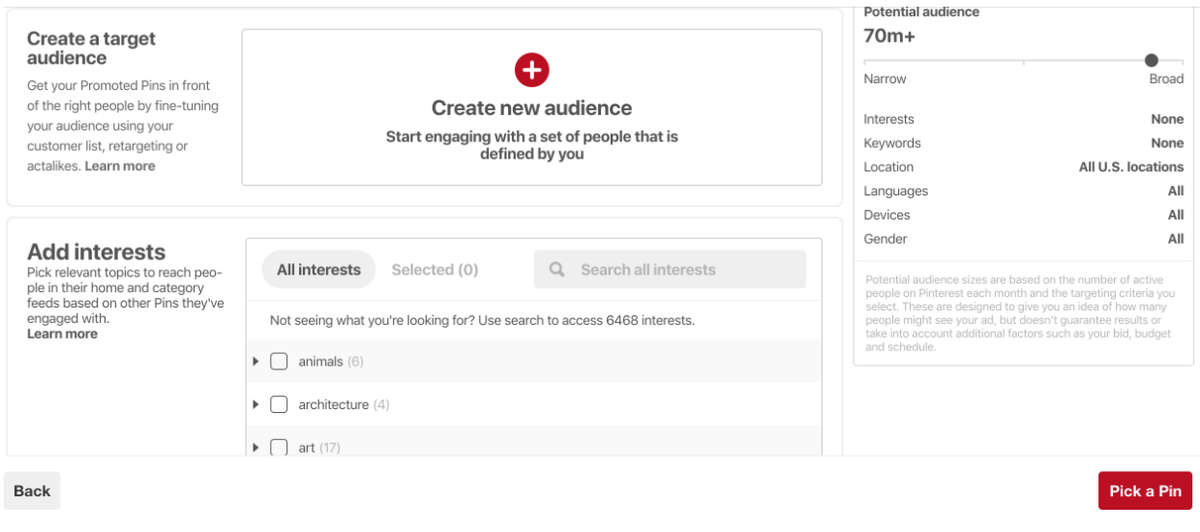This screenshot has width=1200, height=532.
Task: Click the Pick a Pin button
Action: 1145,491
